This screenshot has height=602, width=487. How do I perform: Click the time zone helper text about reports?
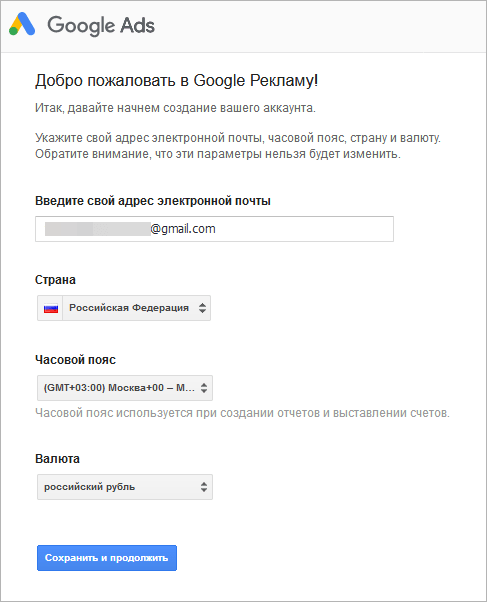242,413
